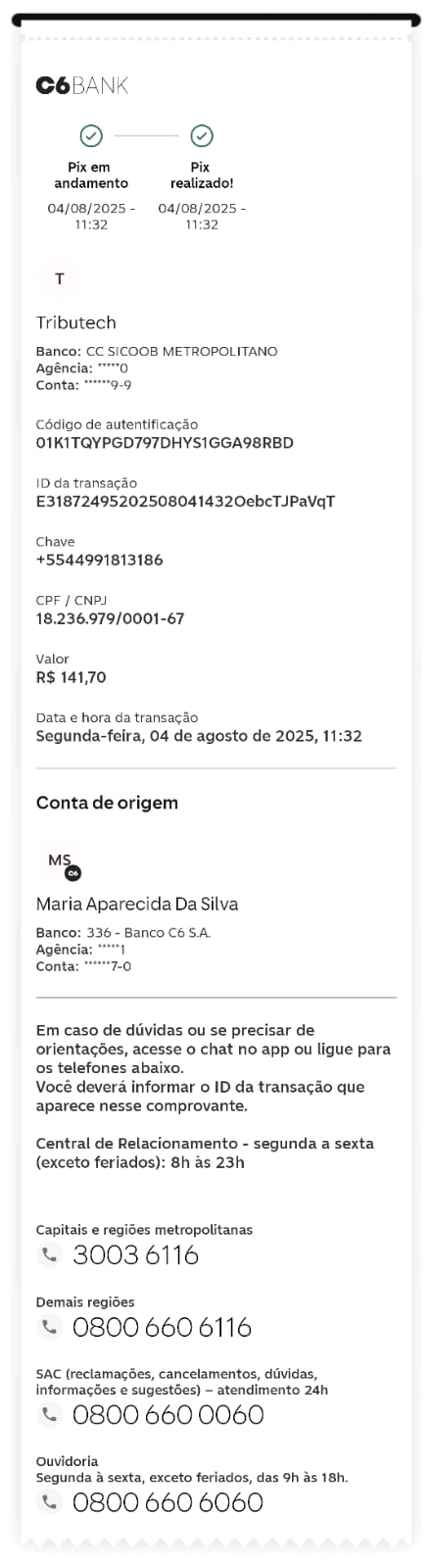Screen dimensions: 433x1568
Task: Click the authentication code 01K1TQYPGD797DHYS1GGA98RBD
Action: pos(165,443)
